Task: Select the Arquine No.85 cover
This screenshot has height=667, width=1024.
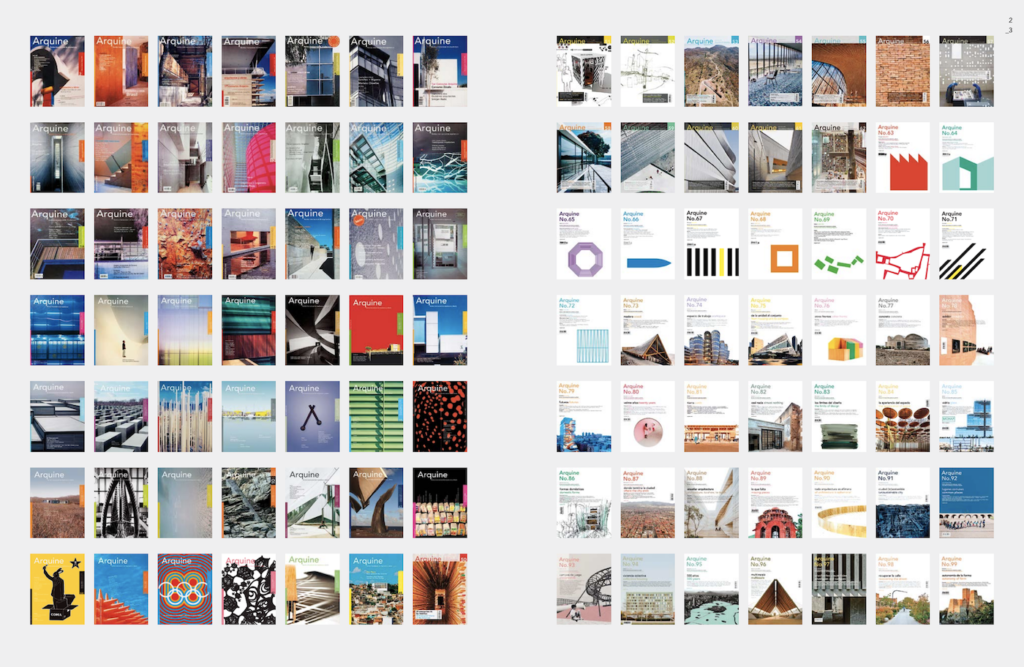Action: click(x=967, y=416)
